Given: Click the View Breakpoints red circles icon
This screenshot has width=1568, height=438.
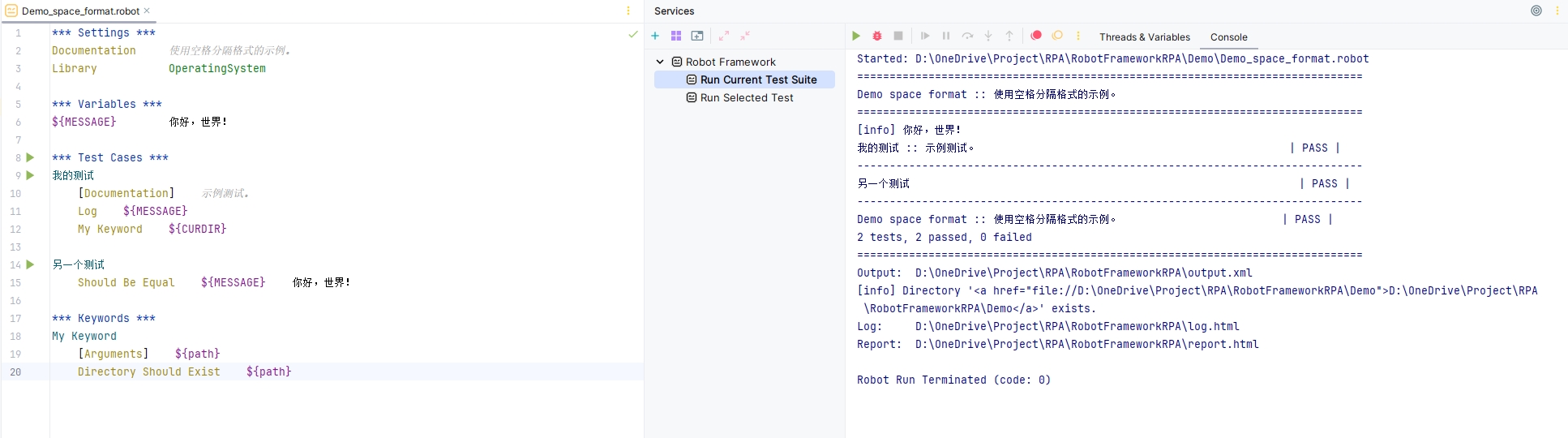Looking at the screenshot, I should tap(1036, 36).
